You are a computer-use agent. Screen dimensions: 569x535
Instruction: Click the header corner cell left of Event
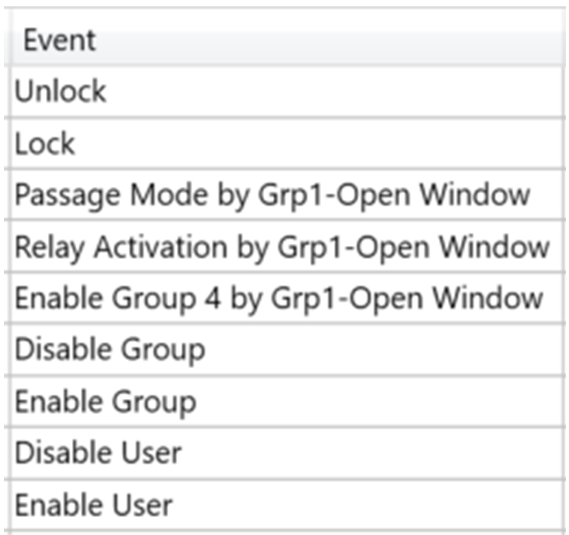point(8,38)
